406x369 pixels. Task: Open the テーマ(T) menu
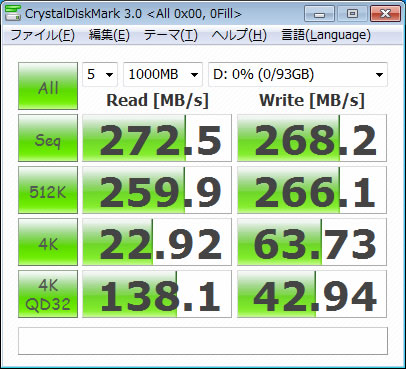170,35
